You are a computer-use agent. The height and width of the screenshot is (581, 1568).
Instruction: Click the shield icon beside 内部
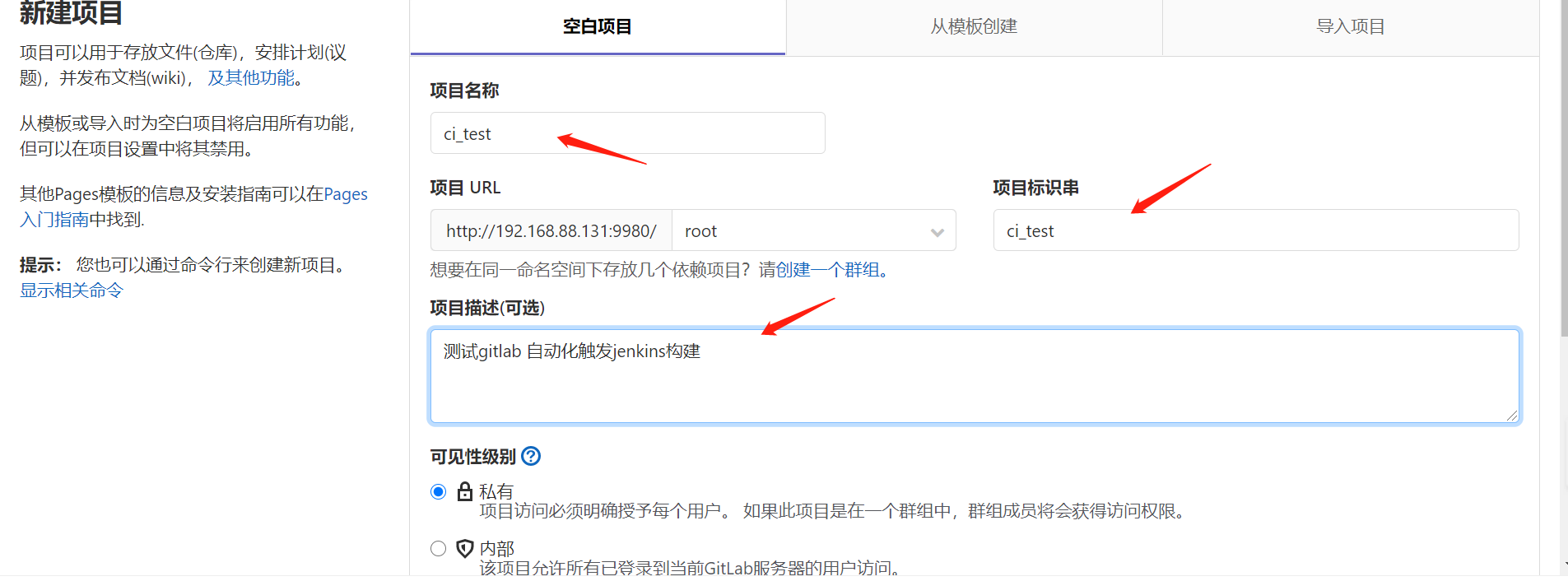pyautogui.click(x=465, y=548)
